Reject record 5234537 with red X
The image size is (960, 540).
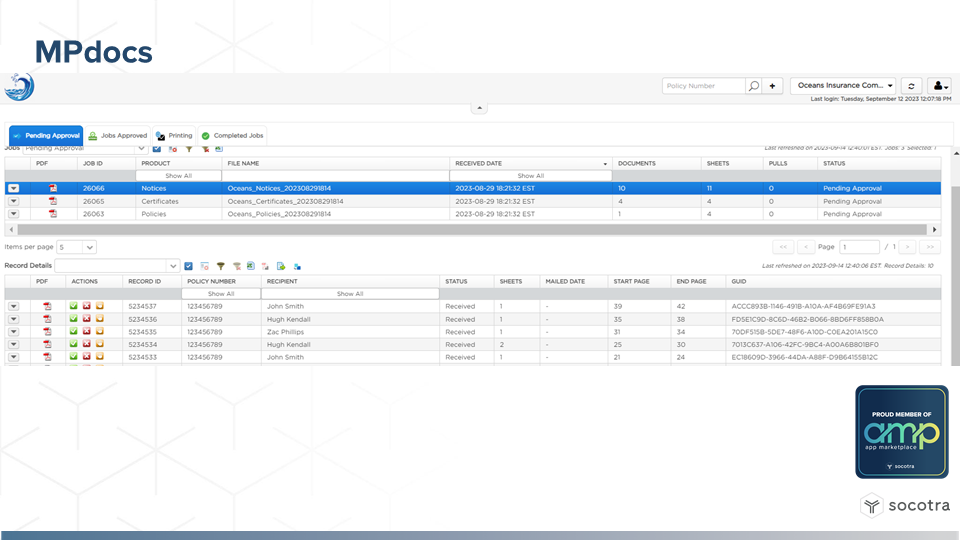pos(86,306)
